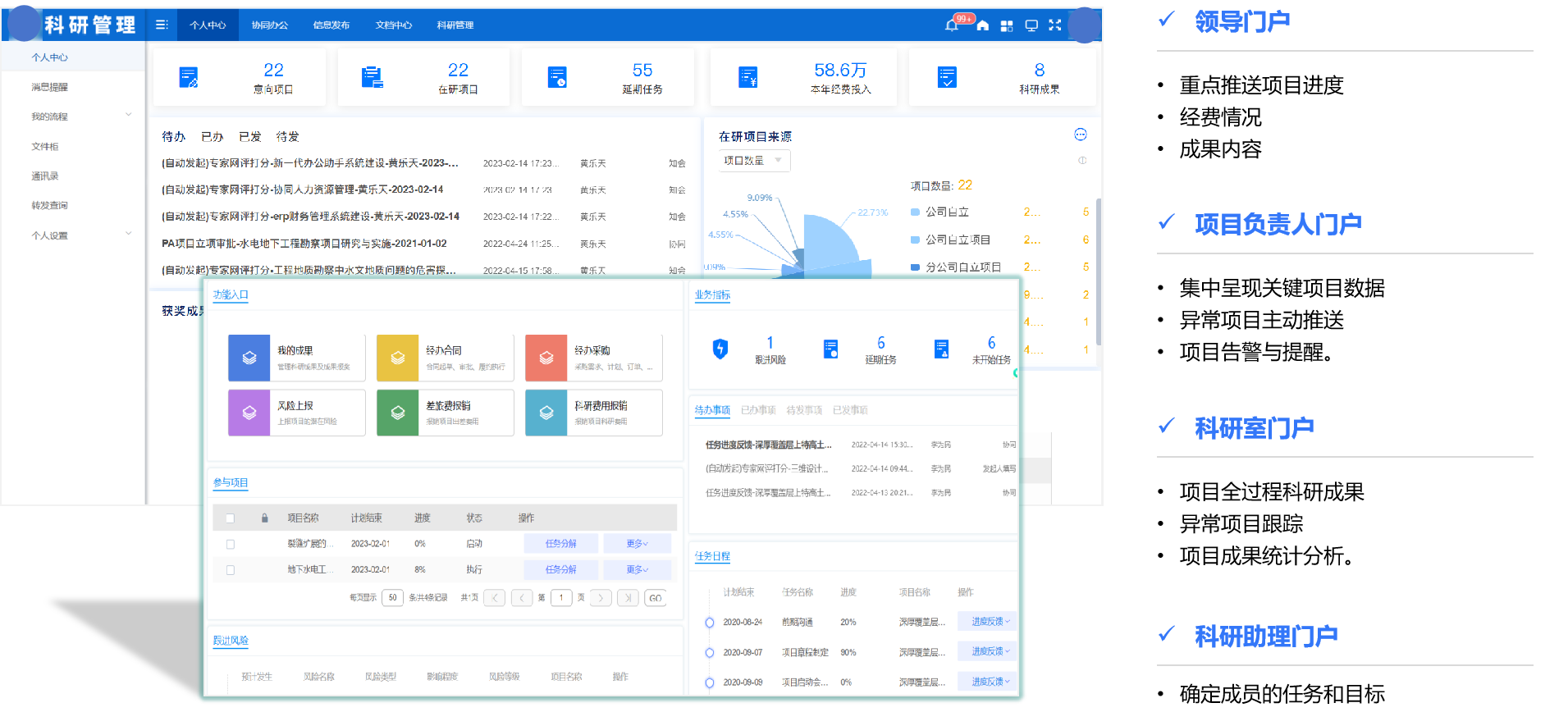Click 任务分解 button for the 地下水电工 row

(x=560, y=569)
